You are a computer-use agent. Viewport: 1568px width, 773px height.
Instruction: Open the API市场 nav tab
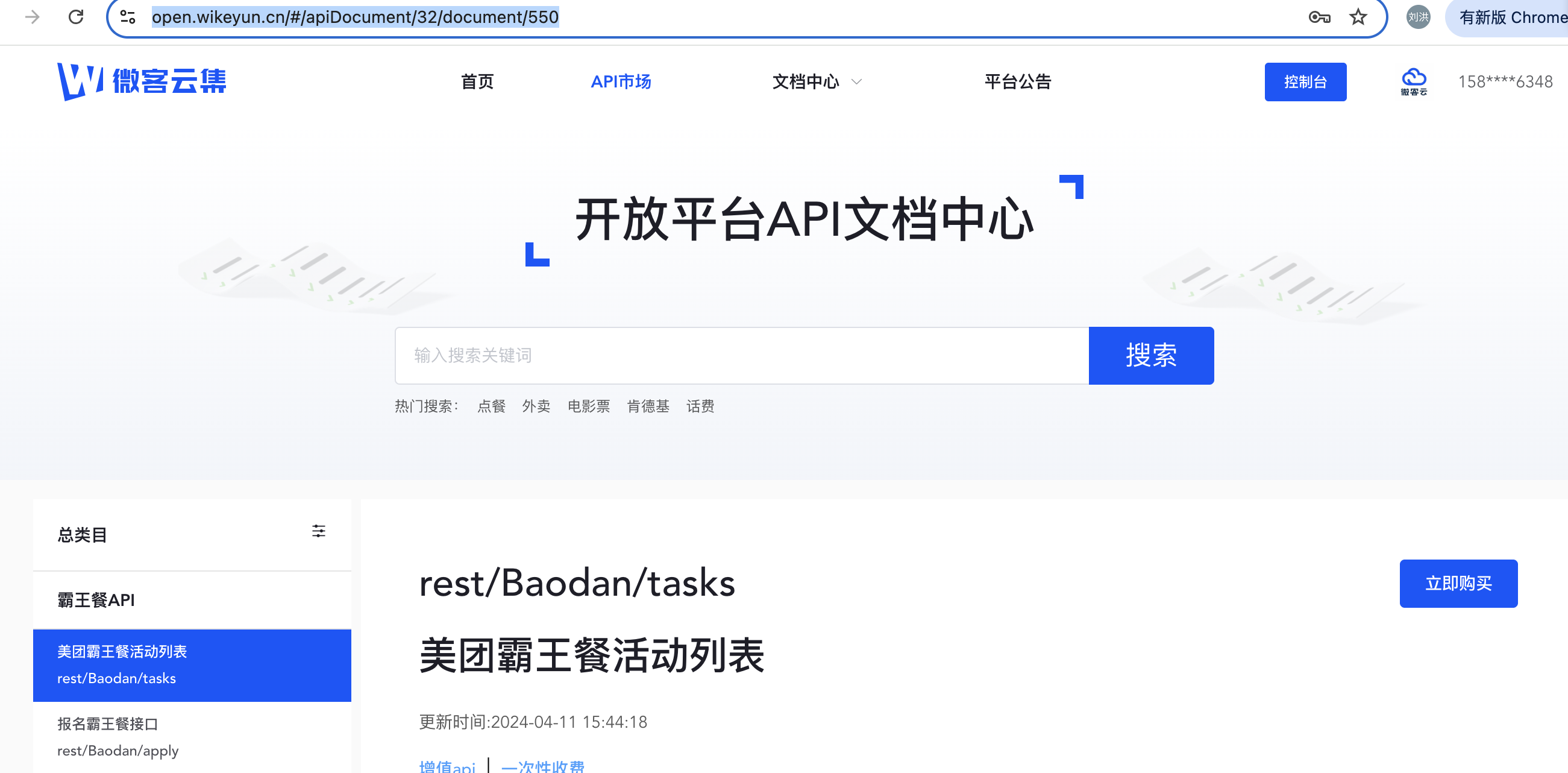click(620, 81)
